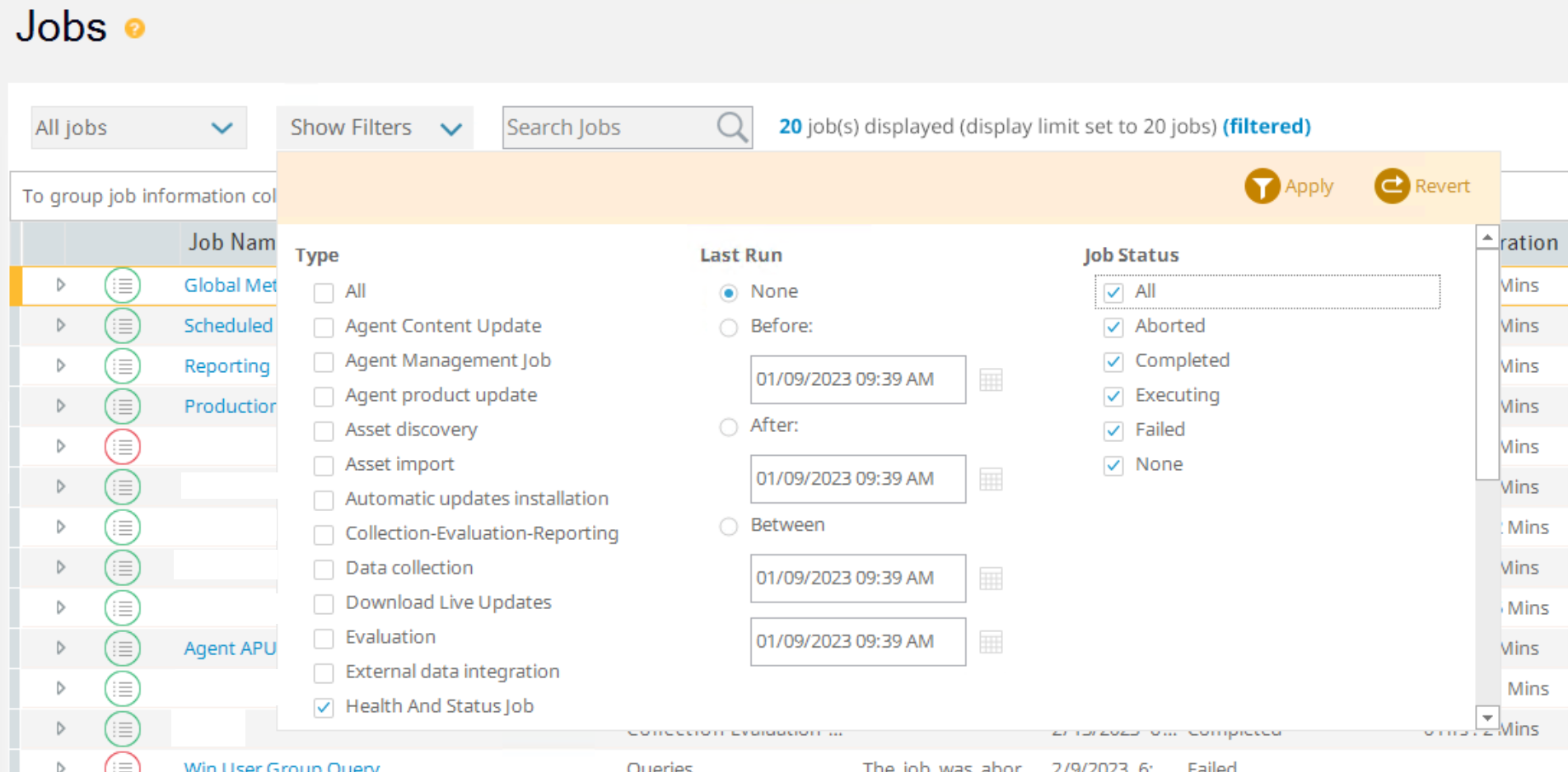Click the magnifier search icon
This screenshot has height=772, width=1568.
731,128
